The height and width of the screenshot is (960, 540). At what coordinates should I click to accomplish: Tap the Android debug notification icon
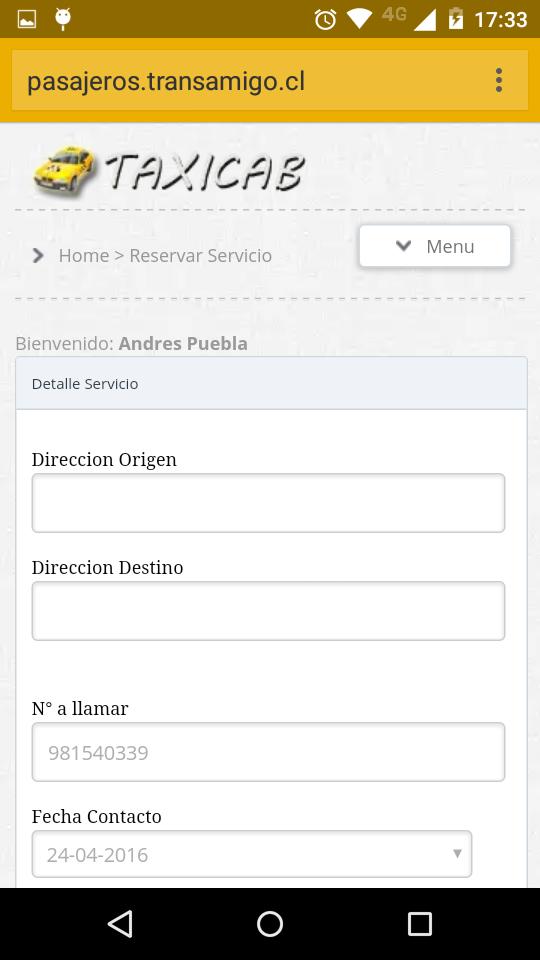62,19
